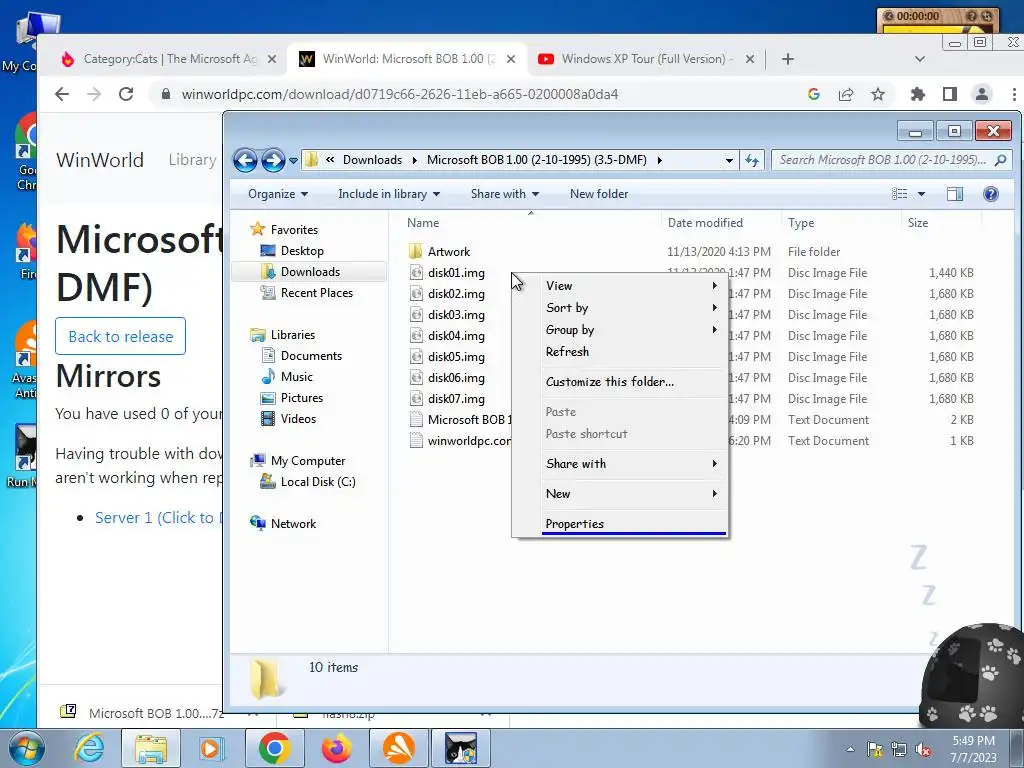Open the New submenu in context menu
This screenshot has height=768, width=1024.
pyautogui.click(x=632, y=494)
